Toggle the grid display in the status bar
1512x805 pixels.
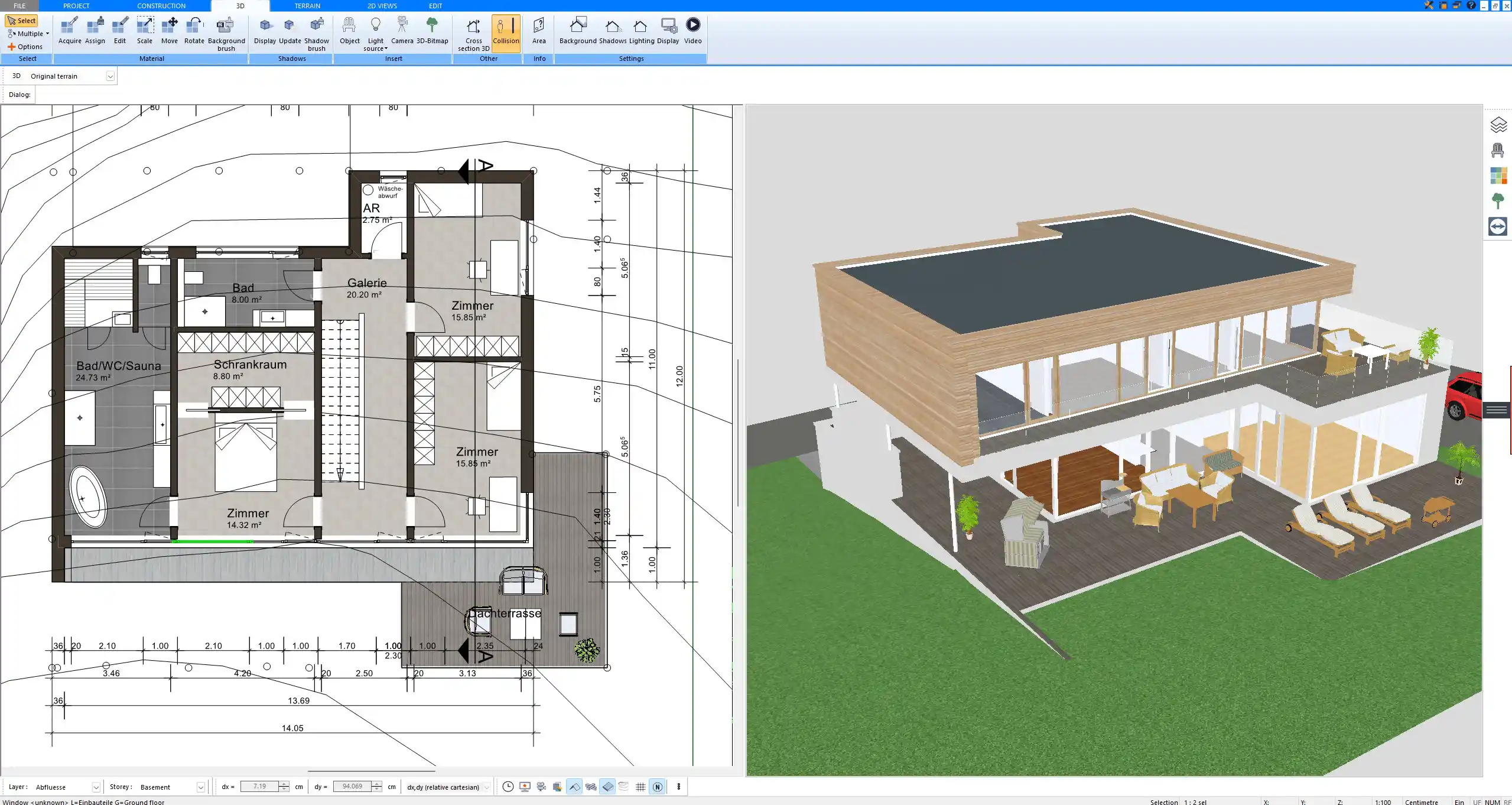(x=640, y=787)
